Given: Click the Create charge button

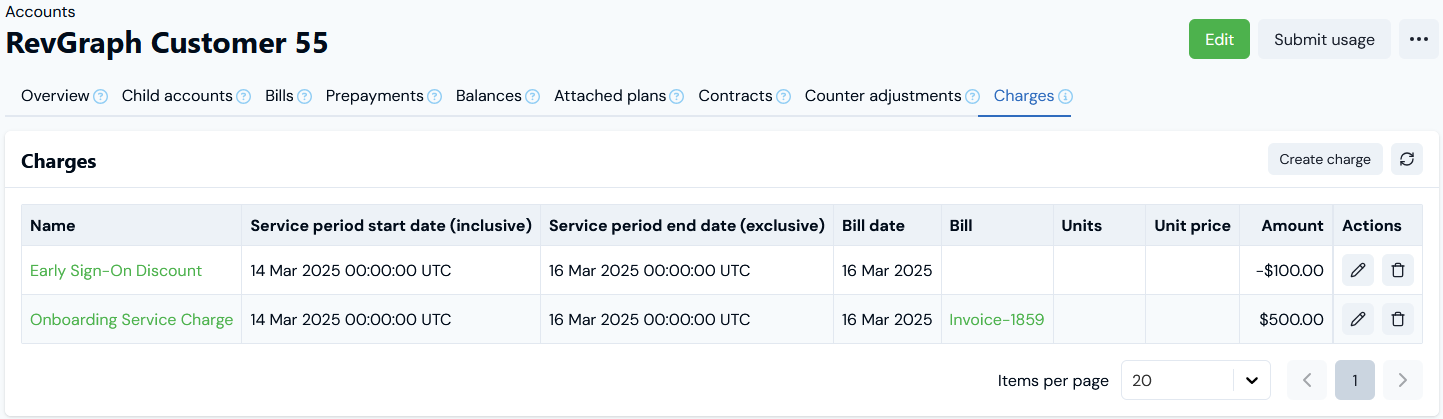Looking at the screenshot, I should point(1325,159).
